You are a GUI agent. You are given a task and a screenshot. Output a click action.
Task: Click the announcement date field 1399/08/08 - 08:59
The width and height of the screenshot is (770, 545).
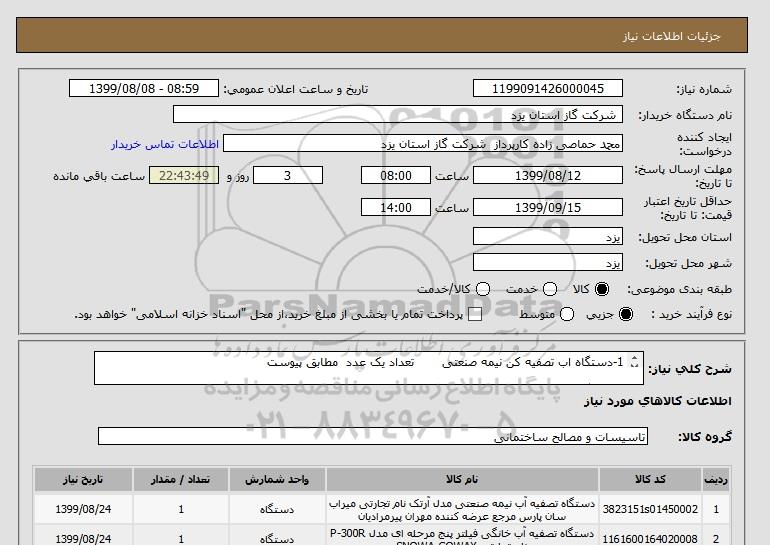pos(144,88)
